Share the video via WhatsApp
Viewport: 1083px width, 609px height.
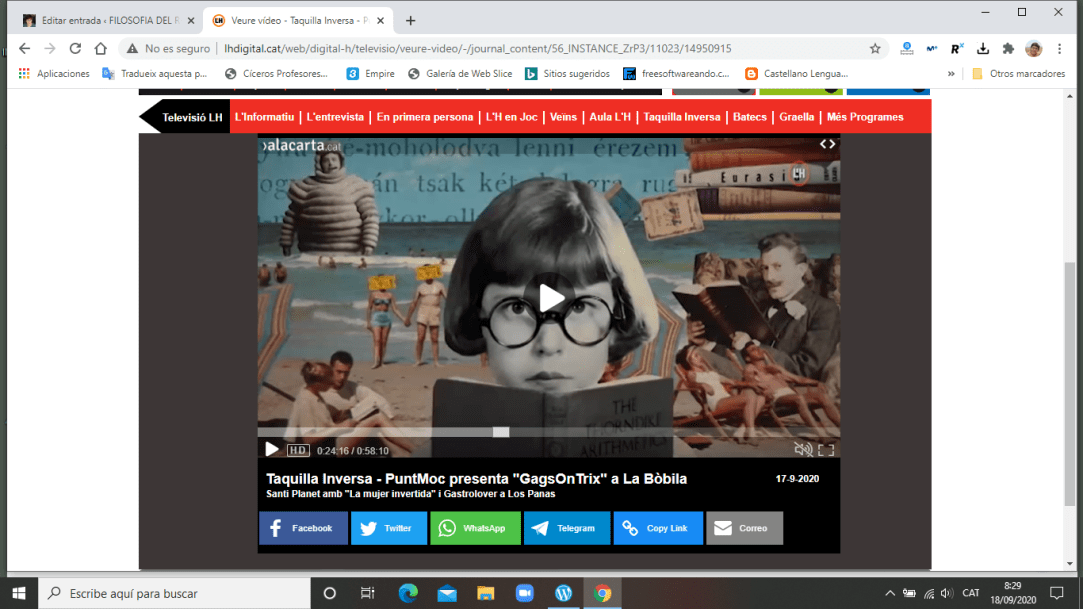(475, 528)
